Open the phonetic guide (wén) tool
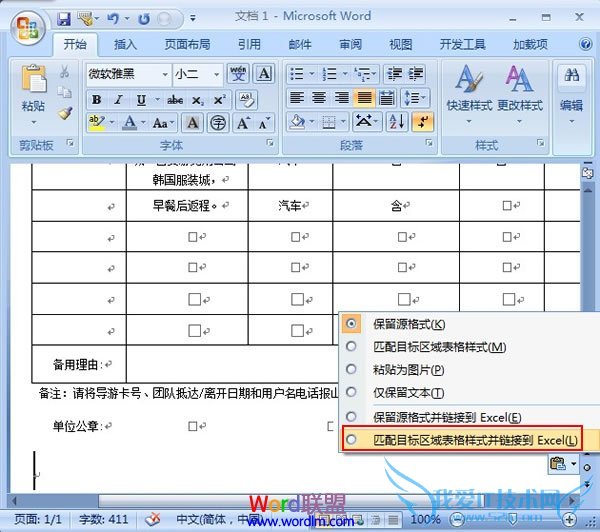The height and width of the screenshot is (532, 600). (238, 73)
